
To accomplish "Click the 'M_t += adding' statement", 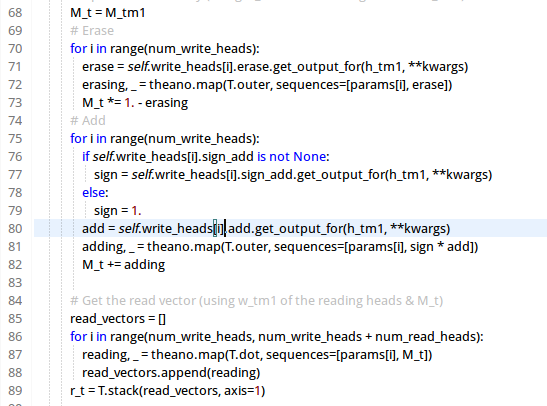I will pyautogui.click(x=123, y=265).
